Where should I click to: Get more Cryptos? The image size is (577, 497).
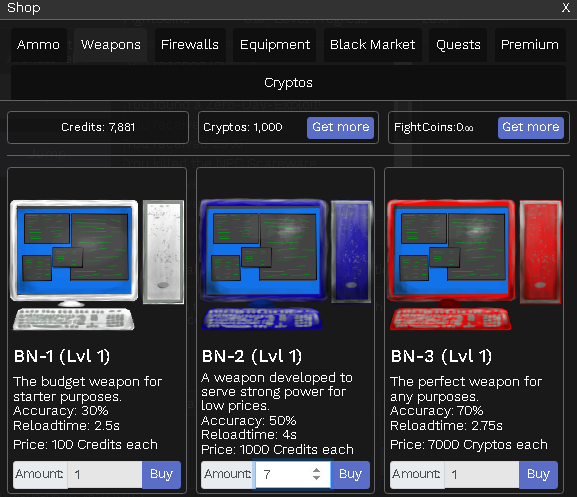click(x=340, y=127)
